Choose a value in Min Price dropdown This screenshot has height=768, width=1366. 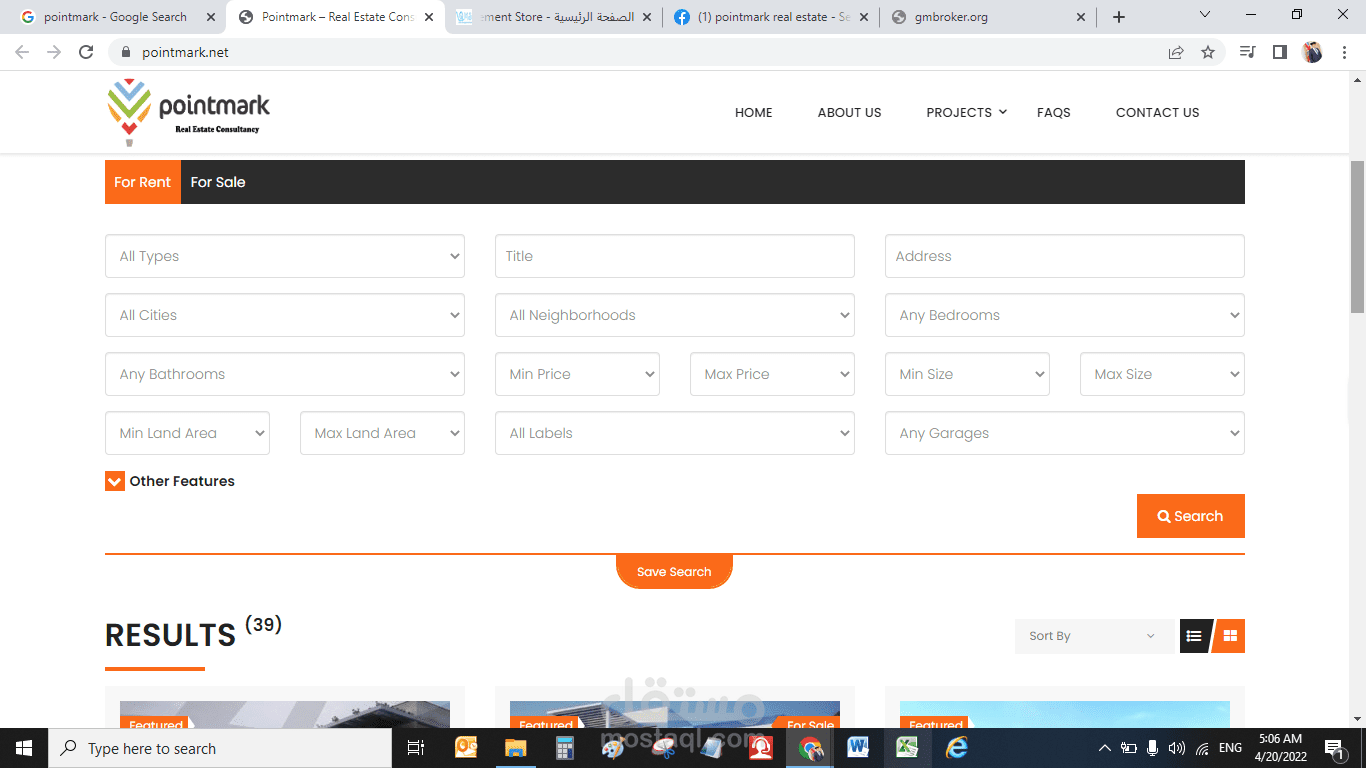tap(577, 374)
